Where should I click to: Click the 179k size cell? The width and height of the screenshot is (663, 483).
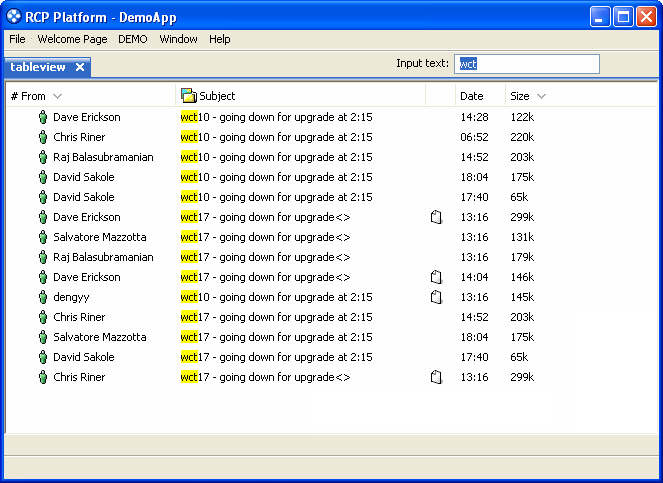coord(522,257)
